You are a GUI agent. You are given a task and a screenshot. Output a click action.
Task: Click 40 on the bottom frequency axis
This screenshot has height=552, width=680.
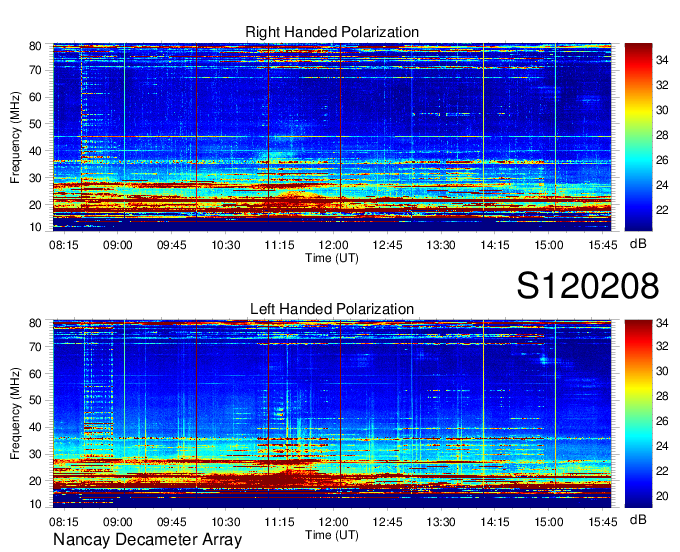coord(35,427)
